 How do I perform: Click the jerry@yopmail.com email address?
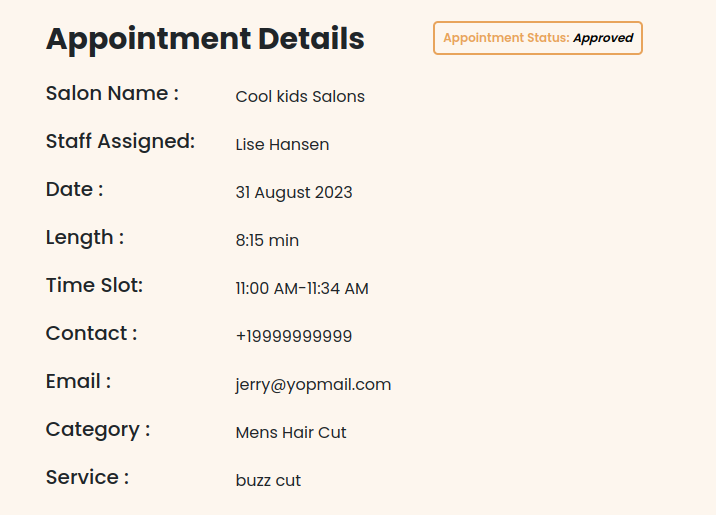pyautogui.click(x=313, y=385)
